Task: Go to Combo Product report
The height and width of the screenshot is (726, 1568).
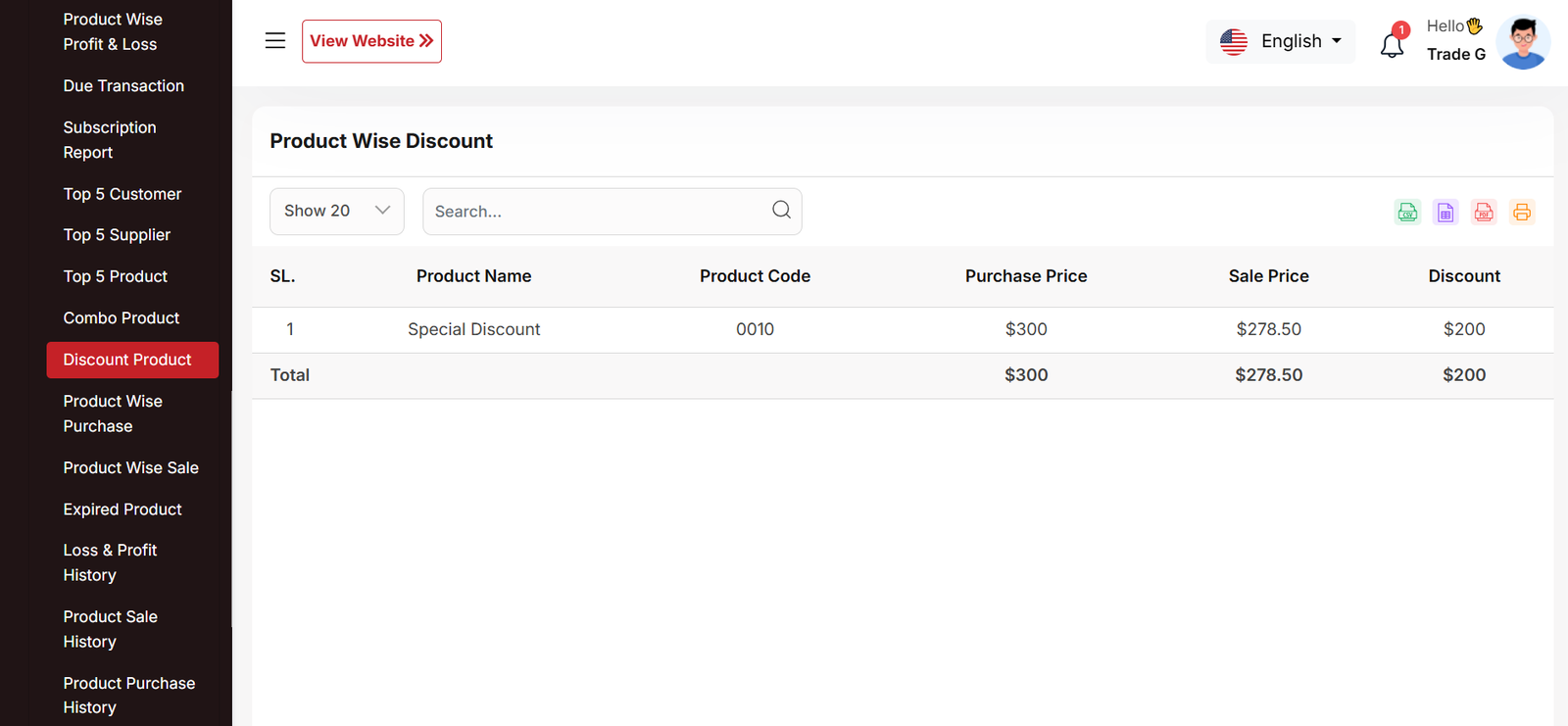Action: (122, 318)
